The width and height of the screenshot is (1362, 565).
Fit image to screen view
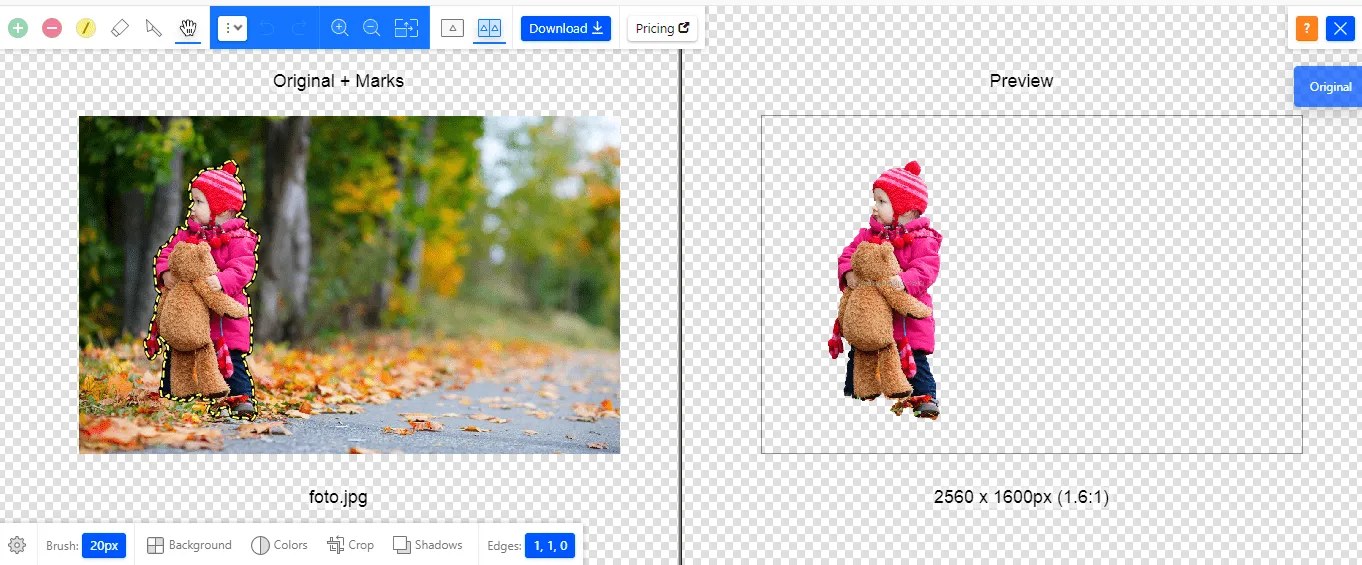(x=406, y=28)
